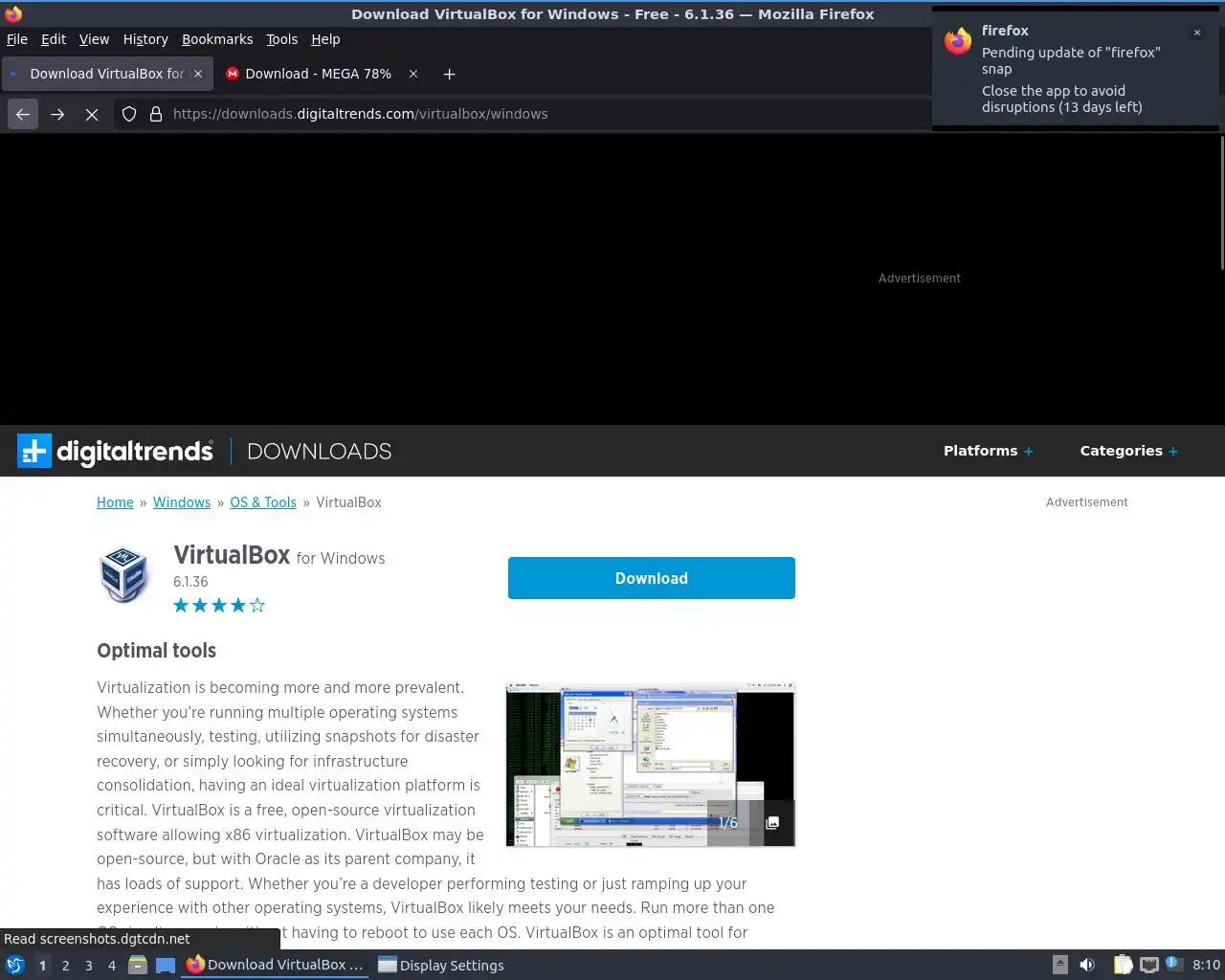Click the version number 6.1.36
Screen dimensions: 1225x980
pyautogui.click(x=190, y=582)
